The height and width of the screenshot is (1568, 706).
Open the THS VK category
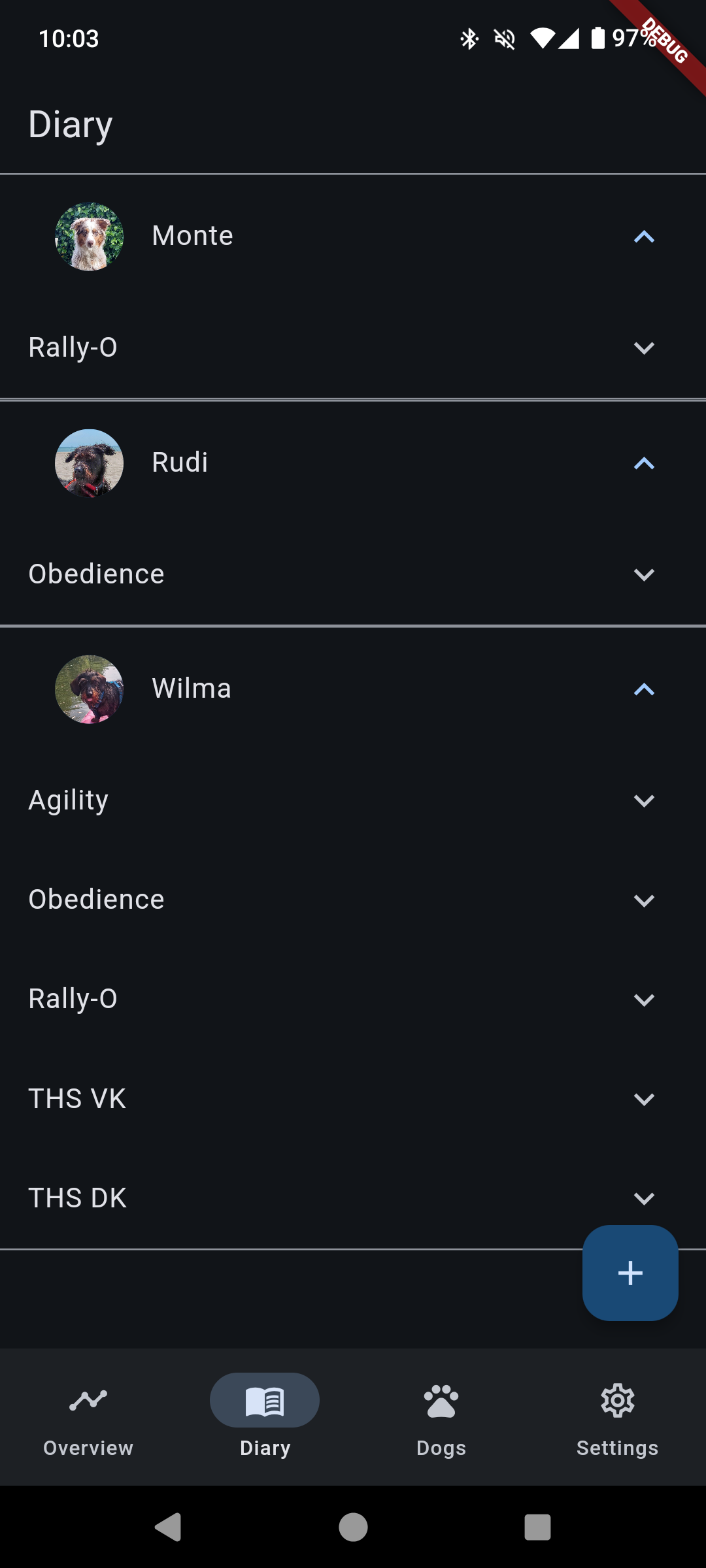(644, 1100)
